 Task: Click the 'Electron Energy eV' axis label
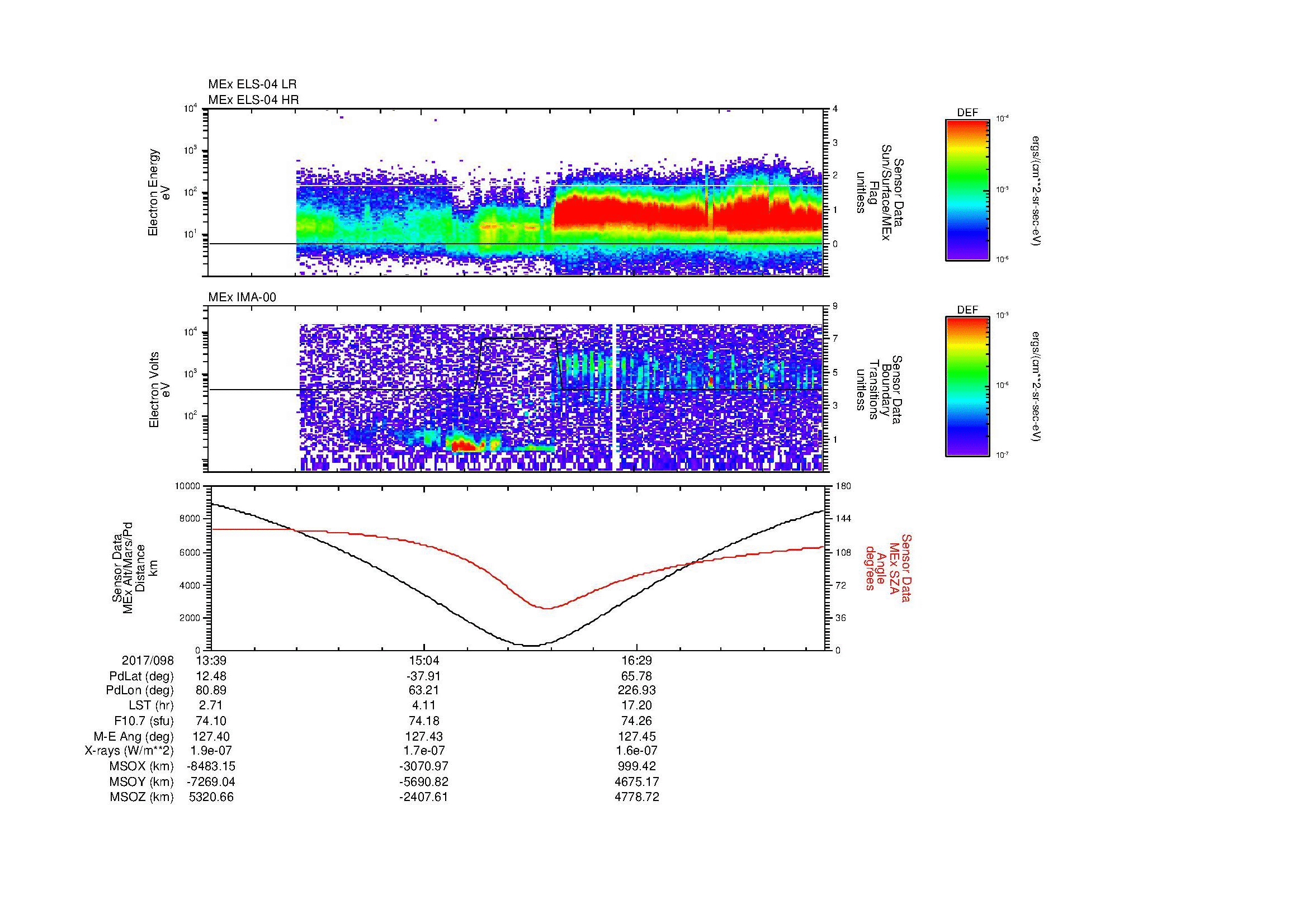coord(159,192)
